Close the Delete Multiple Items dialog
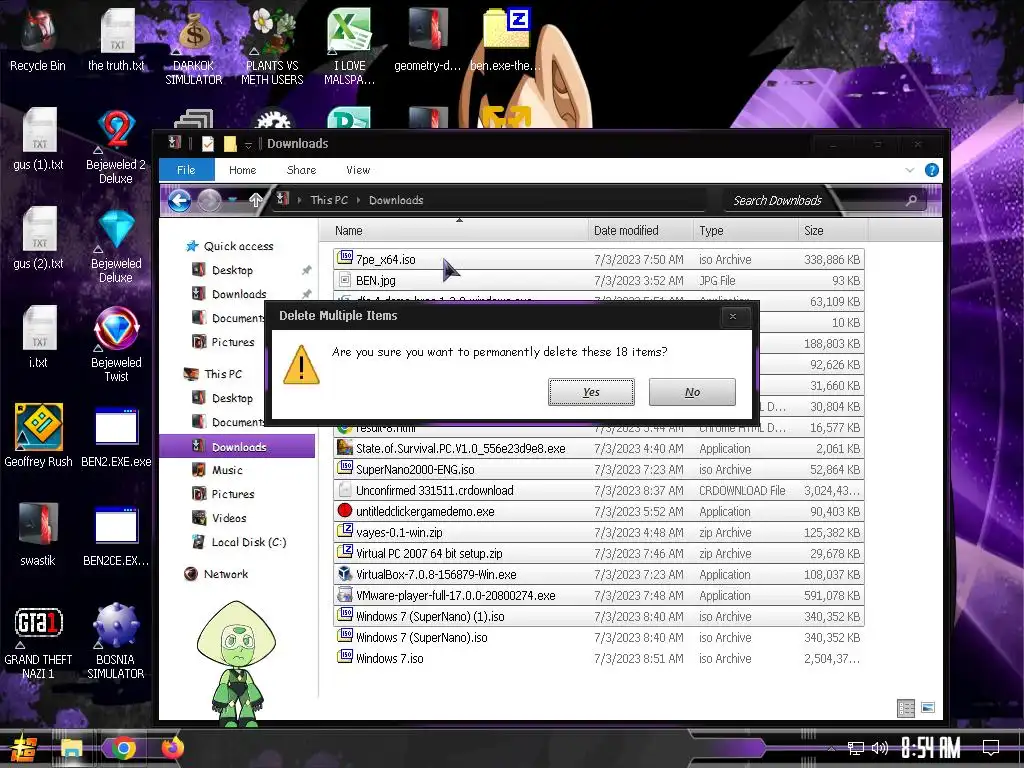The height and width of the screenshot is (768, 1024). point(733,316)
